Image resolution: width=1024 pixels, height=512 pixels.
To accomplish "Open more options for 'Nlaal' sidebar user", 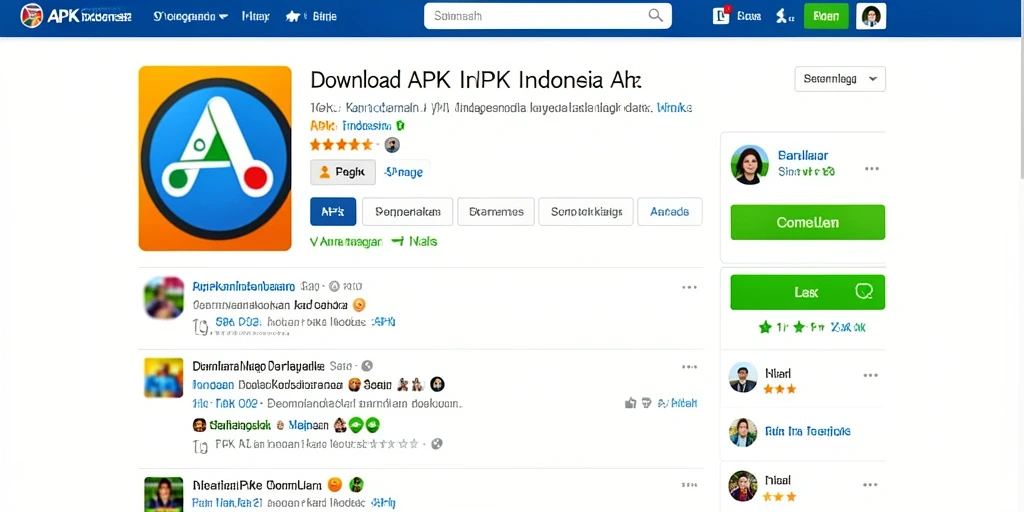I will 871,485.
